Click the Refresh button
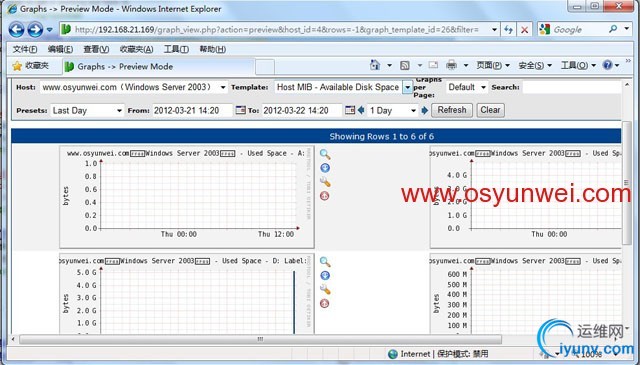The height and width of the screenshot is (365, 640). click(x=452, y=110)
